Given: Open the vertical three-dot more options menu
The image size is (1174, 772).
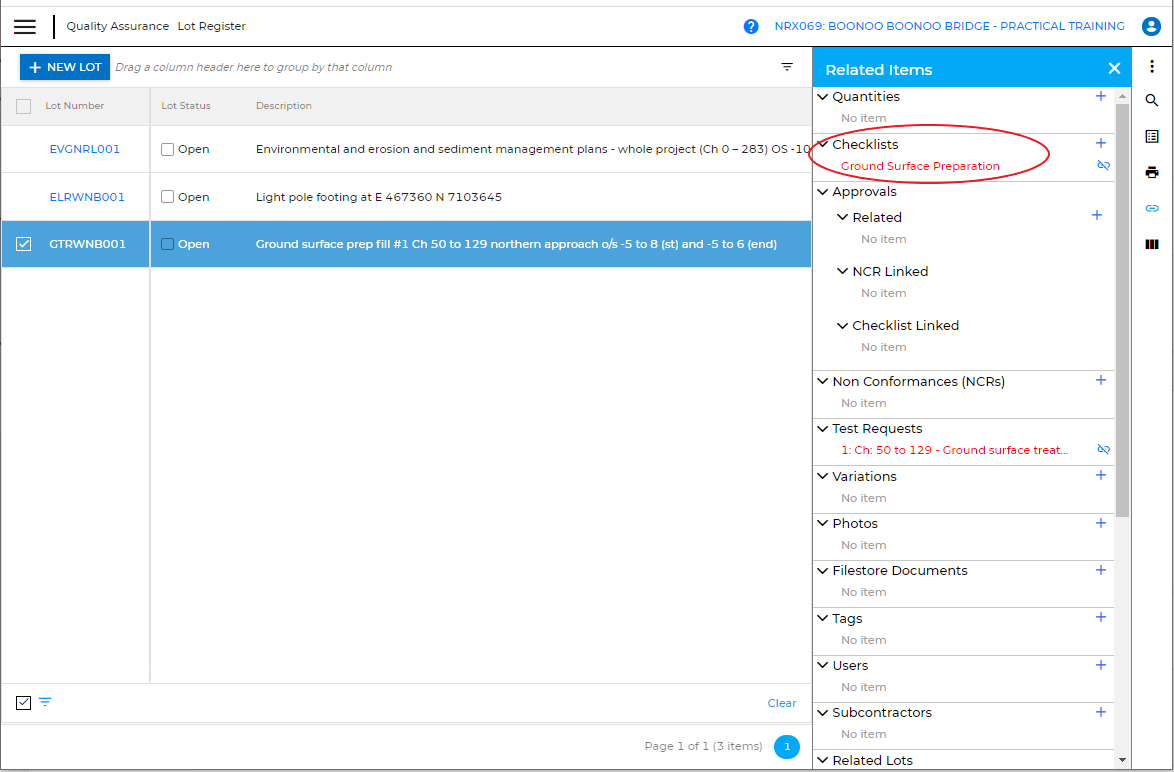Looking at the screenshot, I should coord(1152,67).
